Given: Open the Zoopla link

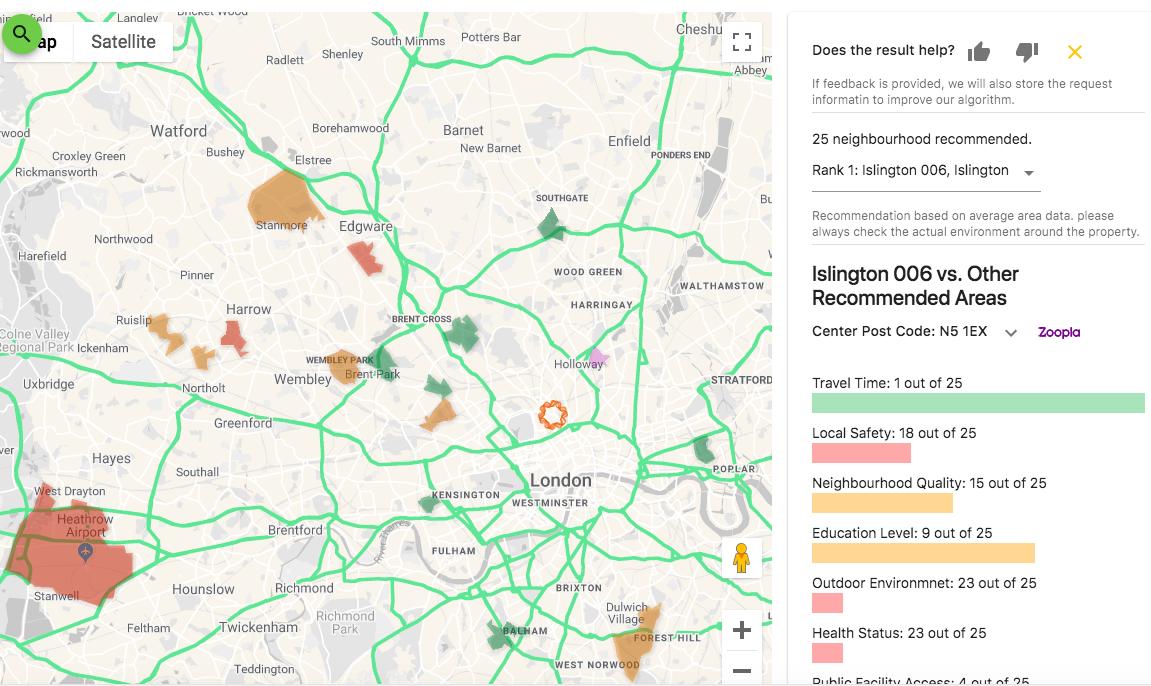Looking at the screenshot, I should tap(1058, 331).
